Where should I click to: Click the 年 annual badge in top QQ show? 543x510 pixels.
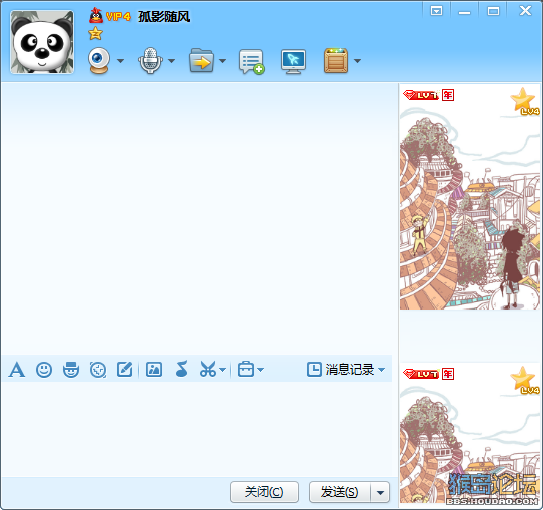pos(448,95)
